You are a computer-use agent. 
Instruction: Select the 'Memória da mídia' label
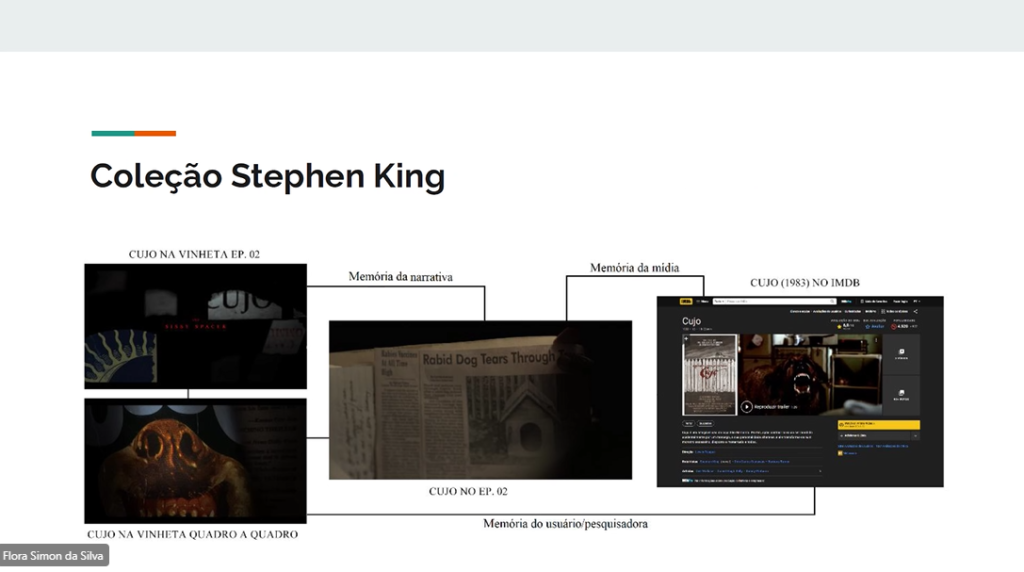634,268
